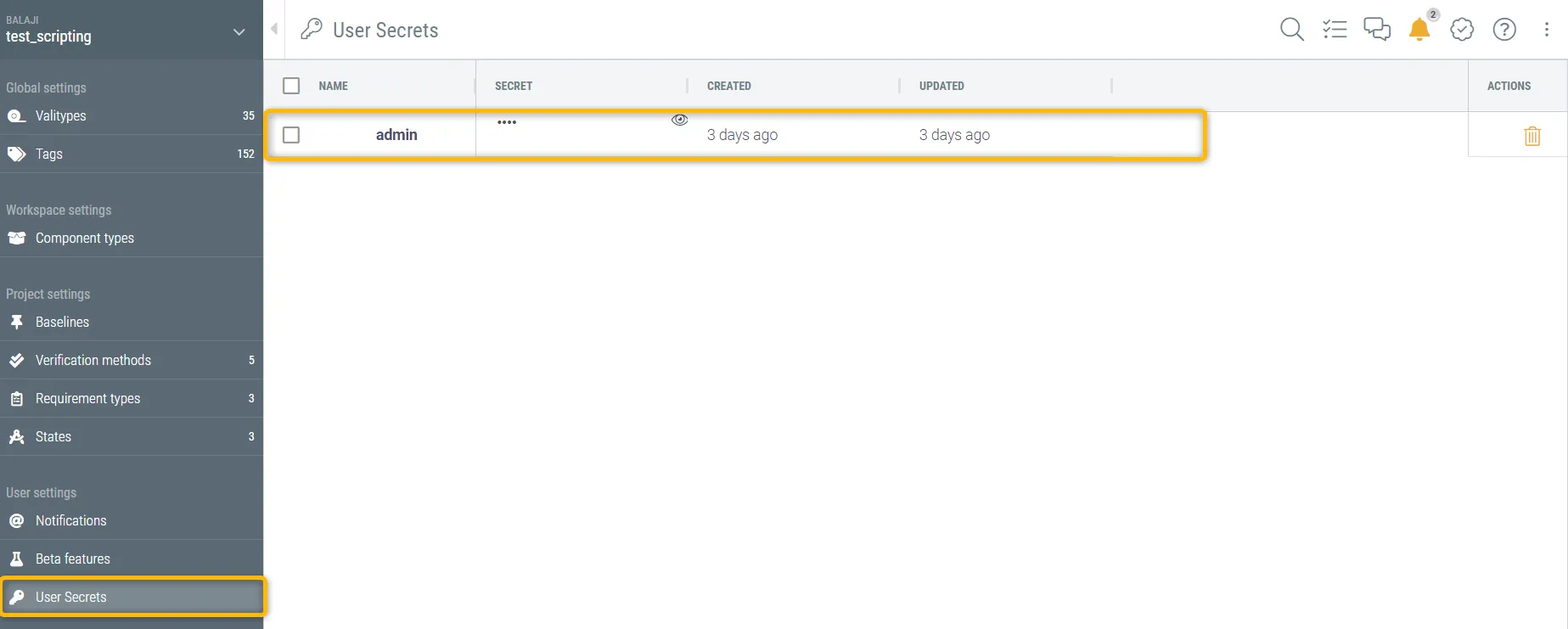Open Baselines in the sidebar
The height and width of the screenshot is (629, 1568).
coord(132,323)
